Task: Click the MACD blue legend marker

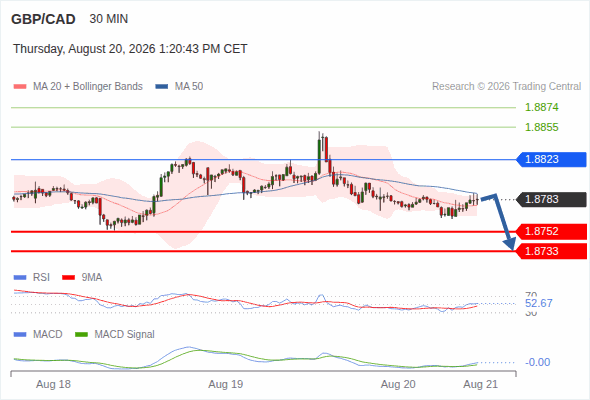Action: (20, 335)
